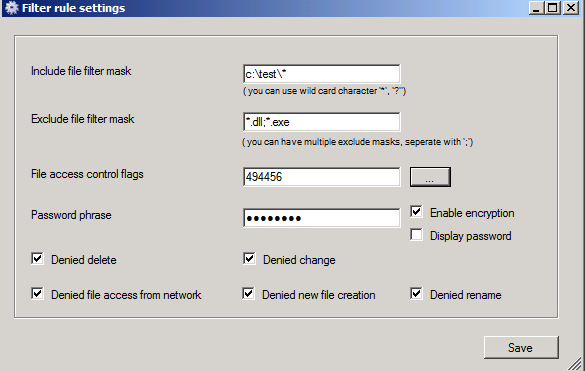Select the File access control flags field

tap(321, 177)
